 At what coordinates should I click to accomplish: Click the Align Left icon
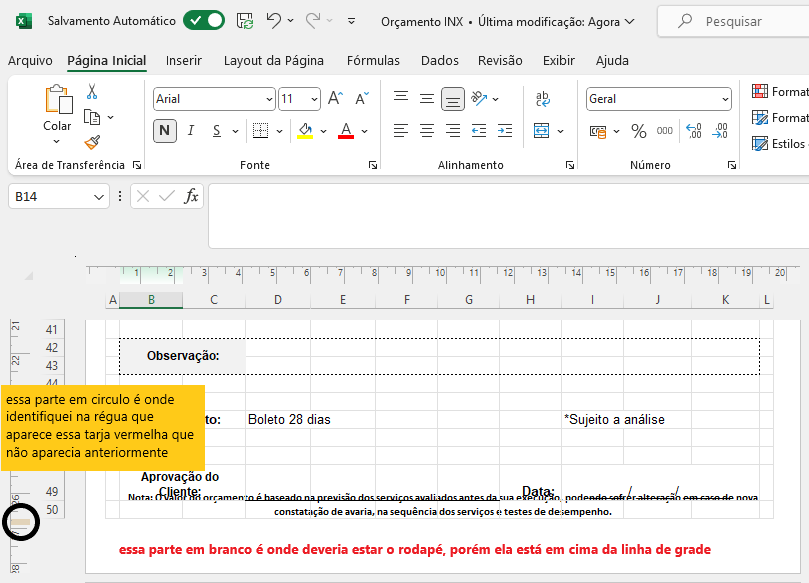click(x=401, y=131)
